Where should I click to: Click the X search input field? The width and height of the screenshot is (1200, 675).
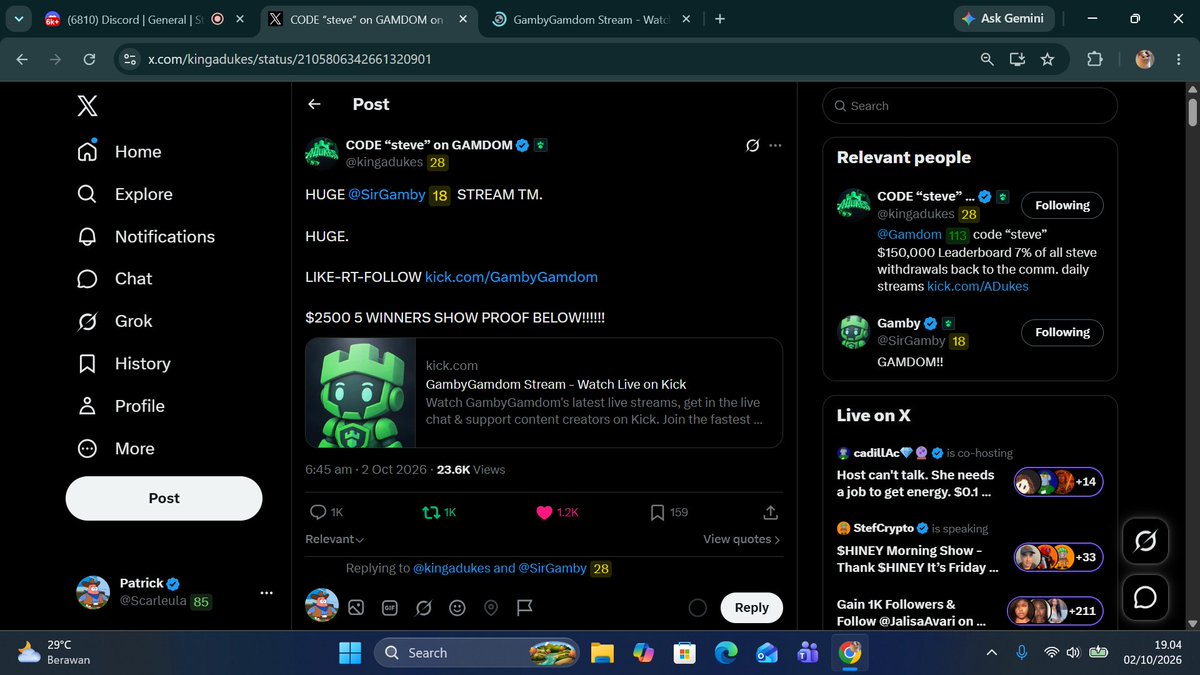pos(970,106)
